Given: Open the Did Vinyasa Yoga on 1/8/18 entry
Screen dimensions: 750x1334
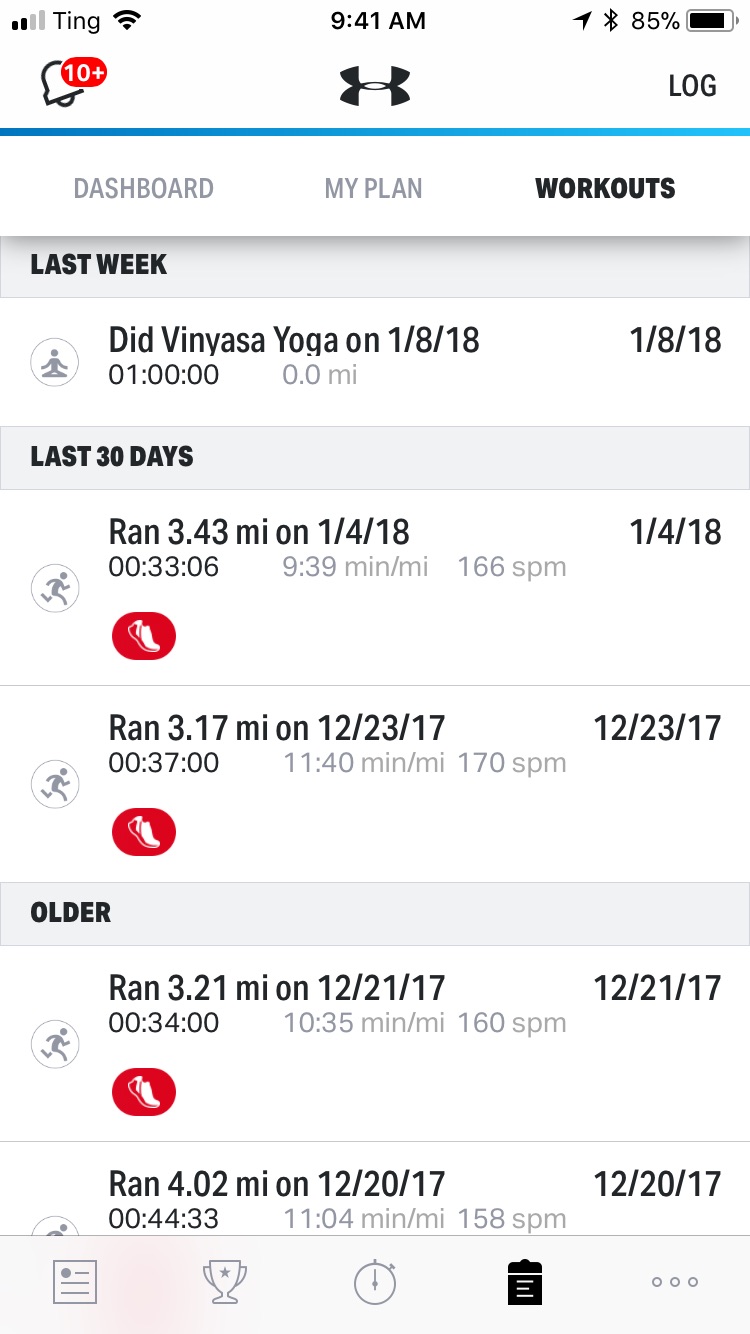Looking at the screenshot, I should [375, 362].
